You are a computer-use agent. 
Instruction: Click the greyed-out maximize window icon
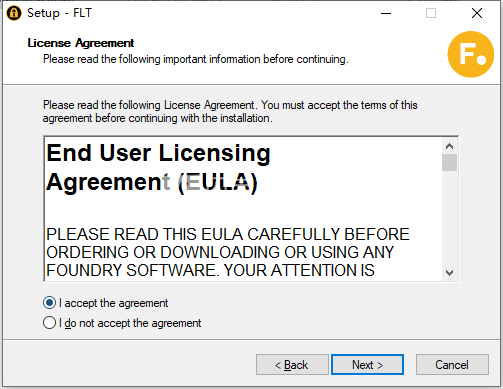tap(431, 13)
